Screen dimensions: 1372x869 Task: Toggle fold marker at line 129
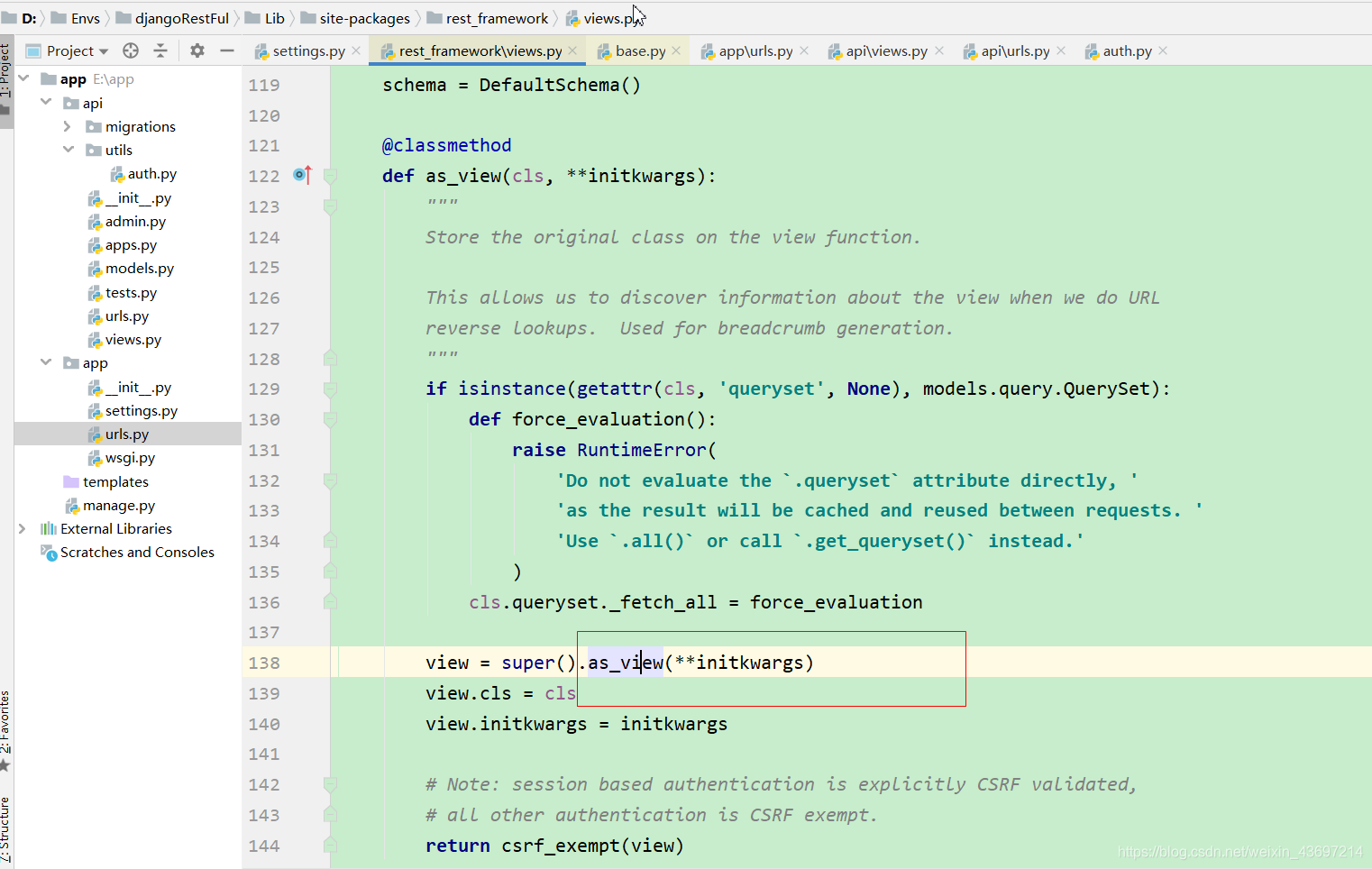click(330, 389)
